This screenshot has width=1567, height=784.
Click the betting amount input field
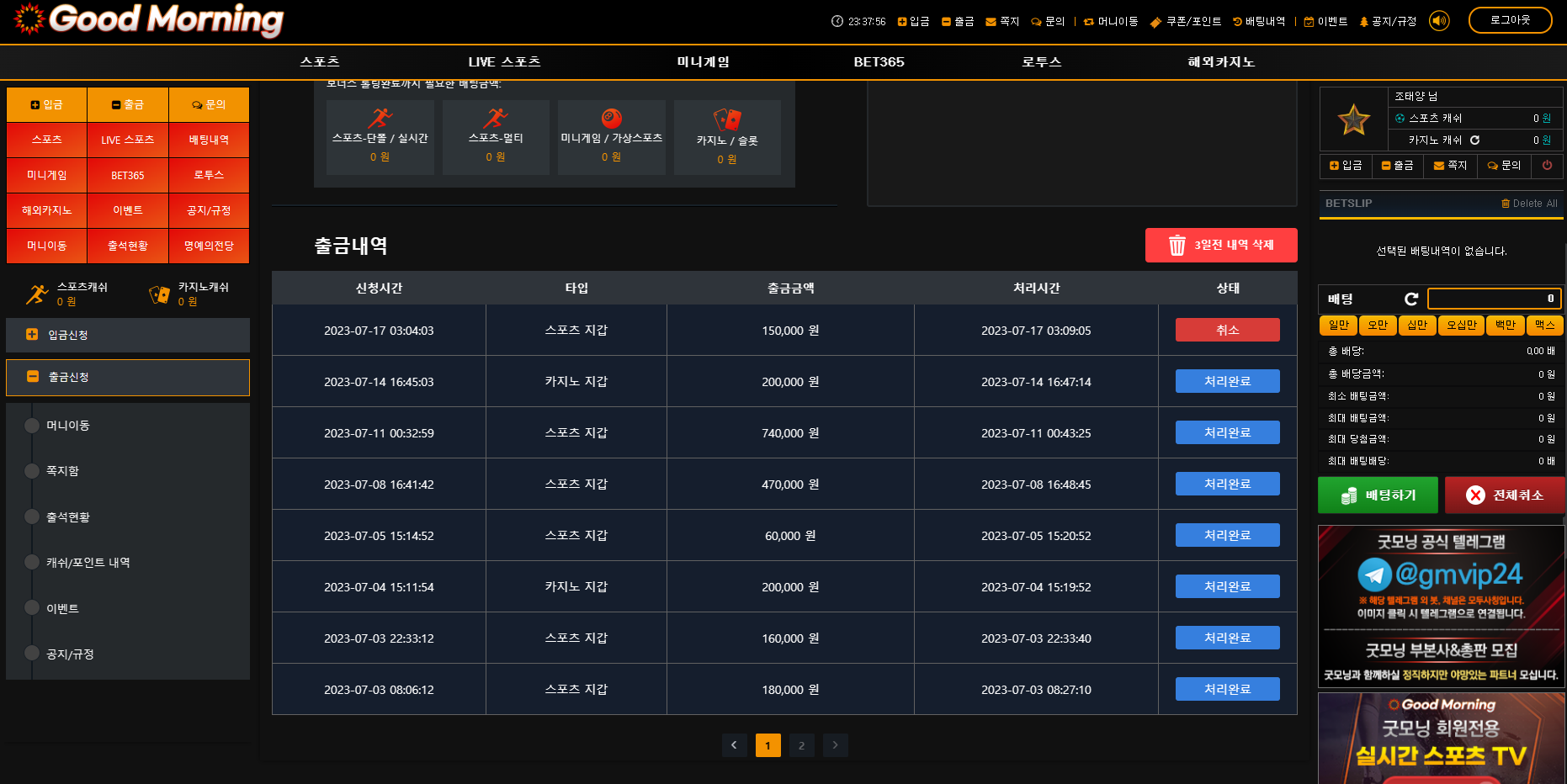pos(1494,299)
